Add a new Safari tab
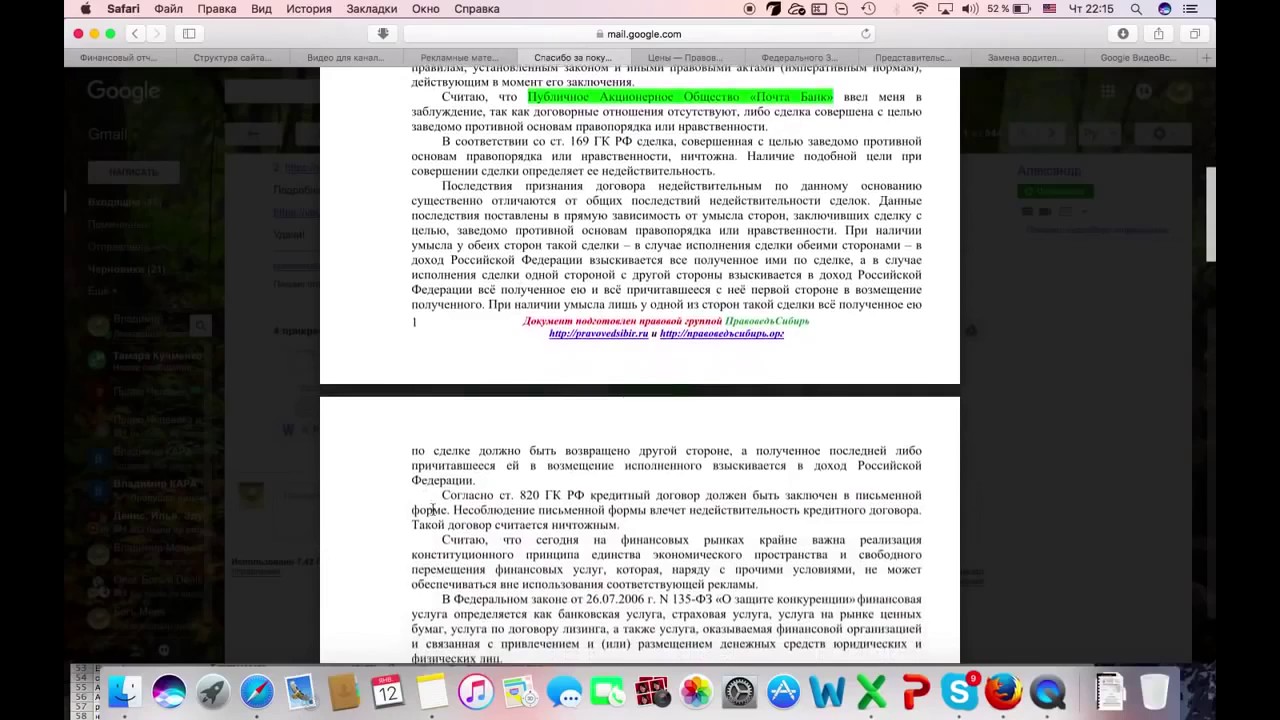The height and width of the screenshot is (720, 1280). (x=1206, y=58)
